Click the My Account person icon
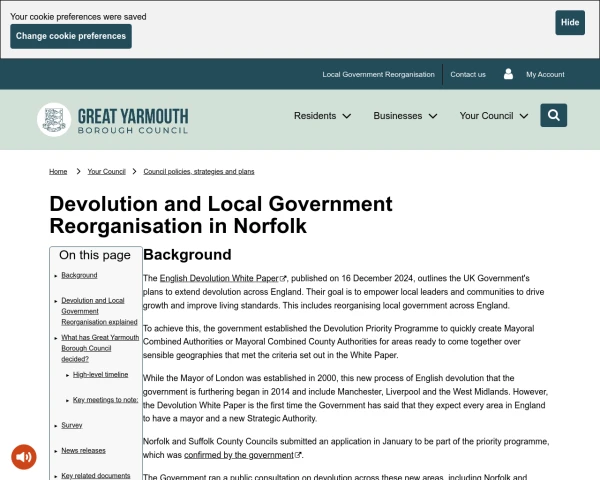 [x=508, y=74]
